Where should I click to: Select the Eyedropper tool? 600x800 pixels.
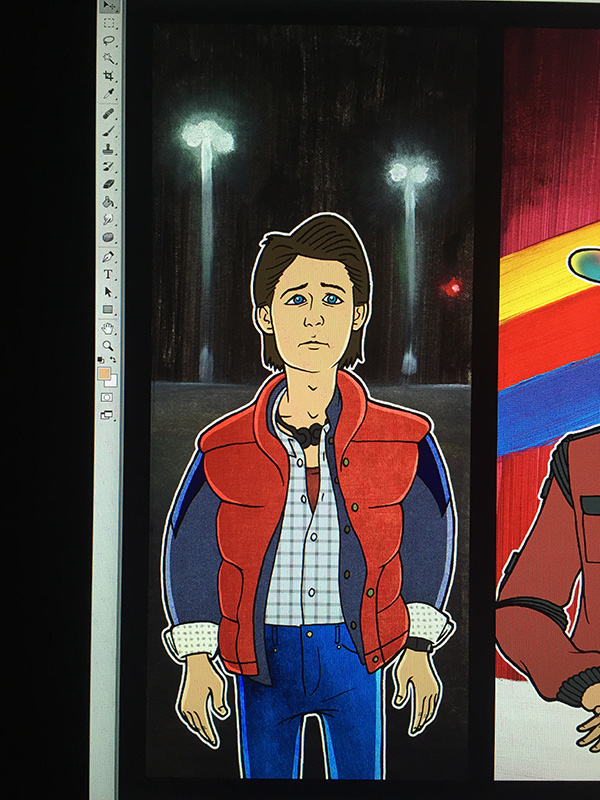pyautogui.click(x=109, y=94)
